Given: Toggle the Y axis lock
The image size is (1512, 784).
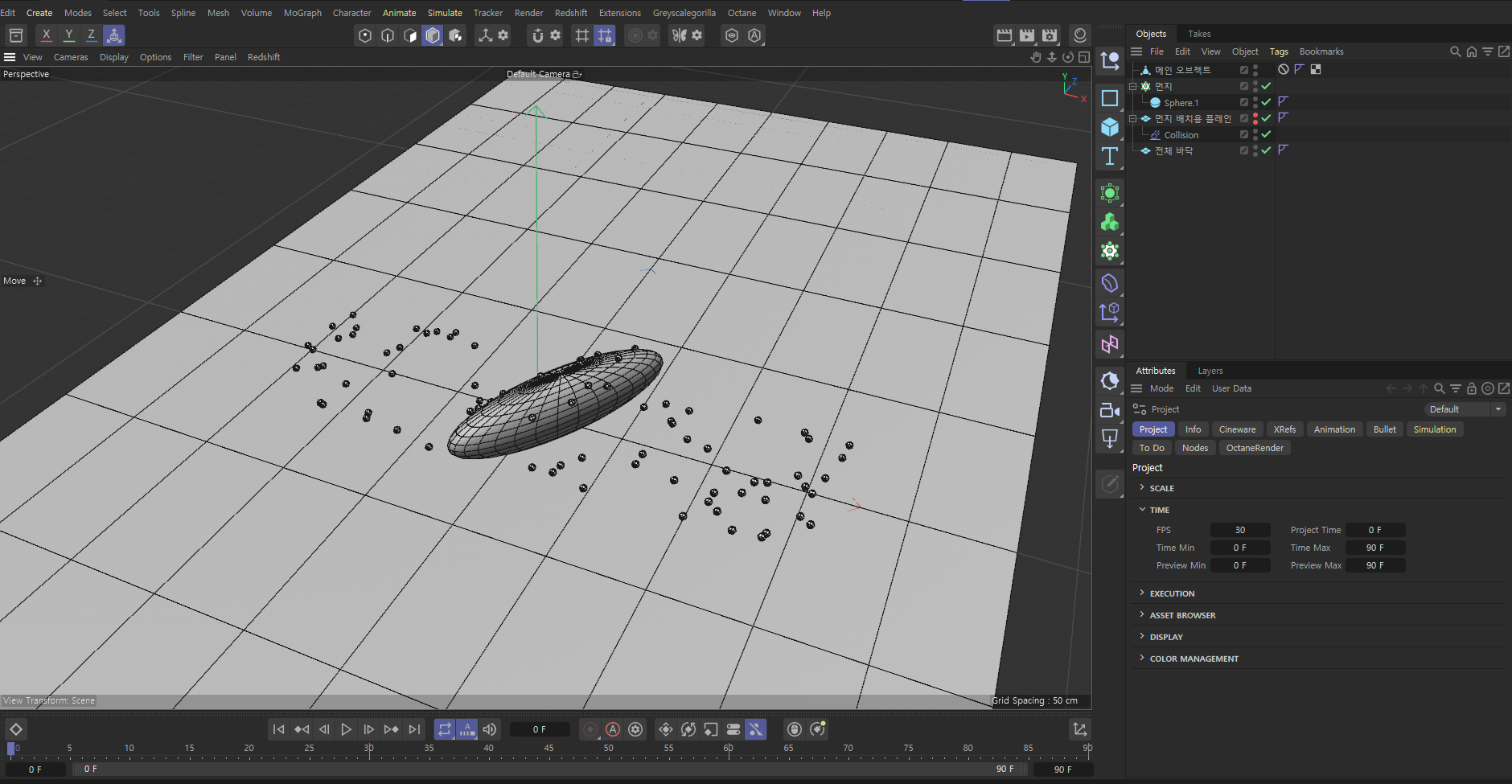Looking at the screenshot, I should [x=69, y=35].
